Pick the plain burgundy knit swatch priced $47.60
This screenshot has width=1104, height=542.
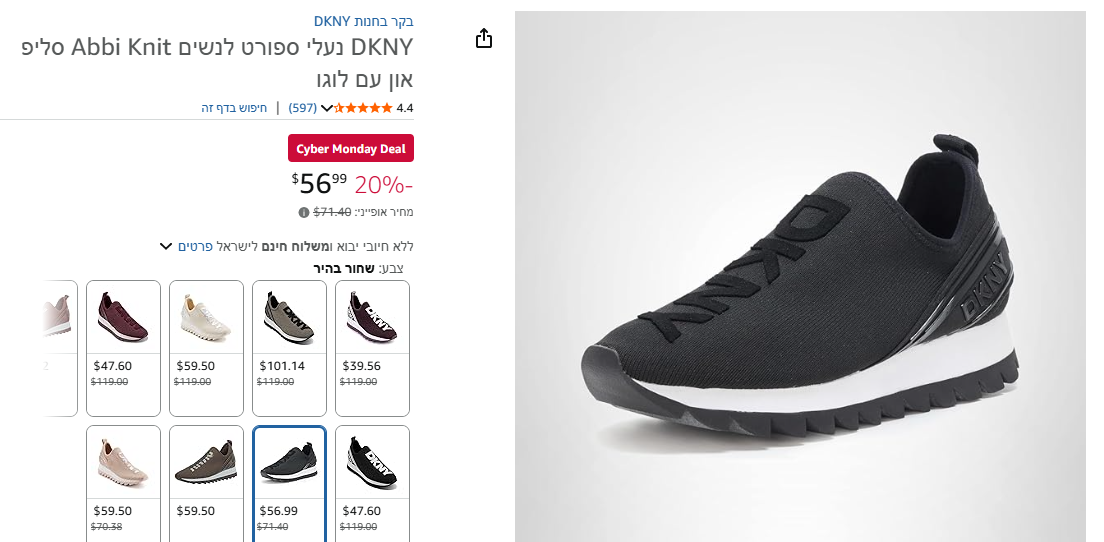pyautogui.click(x=123, y=347)
